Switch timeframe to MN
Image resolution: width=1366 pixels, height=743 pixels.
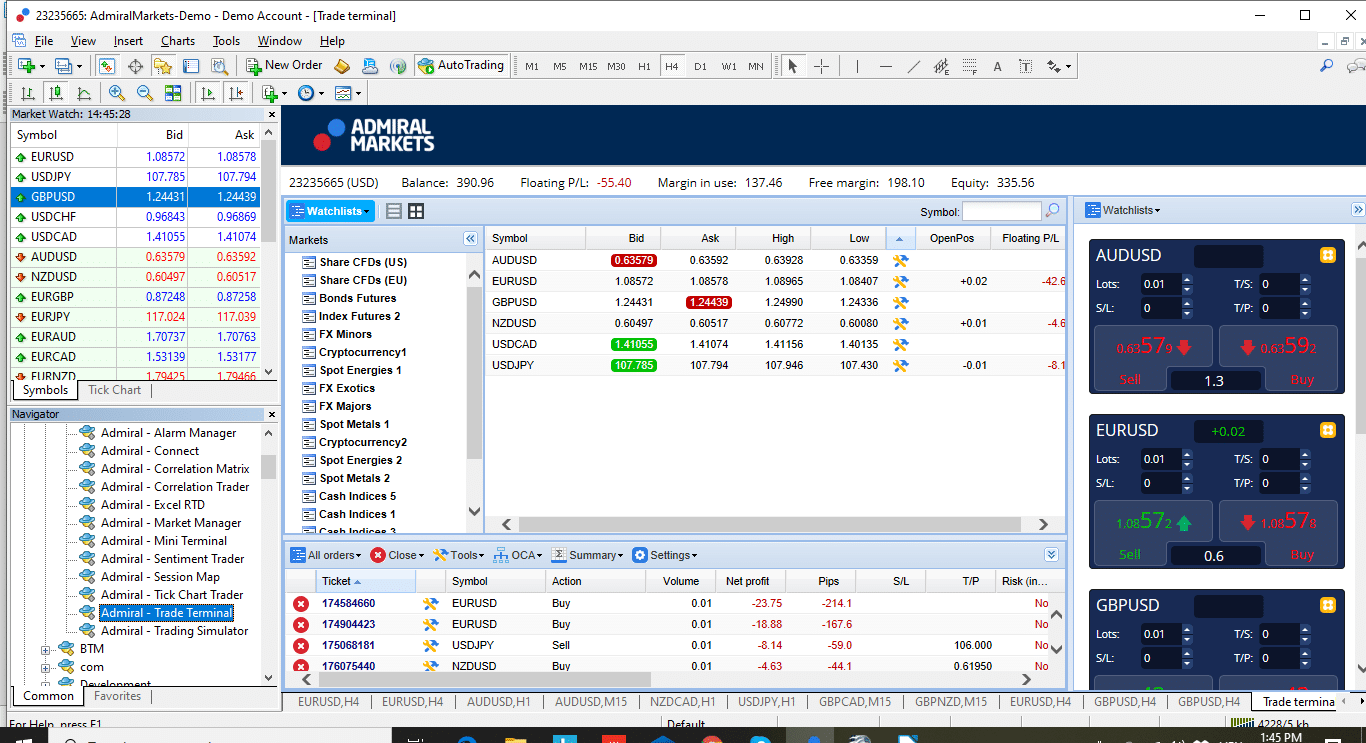[756, 67]
